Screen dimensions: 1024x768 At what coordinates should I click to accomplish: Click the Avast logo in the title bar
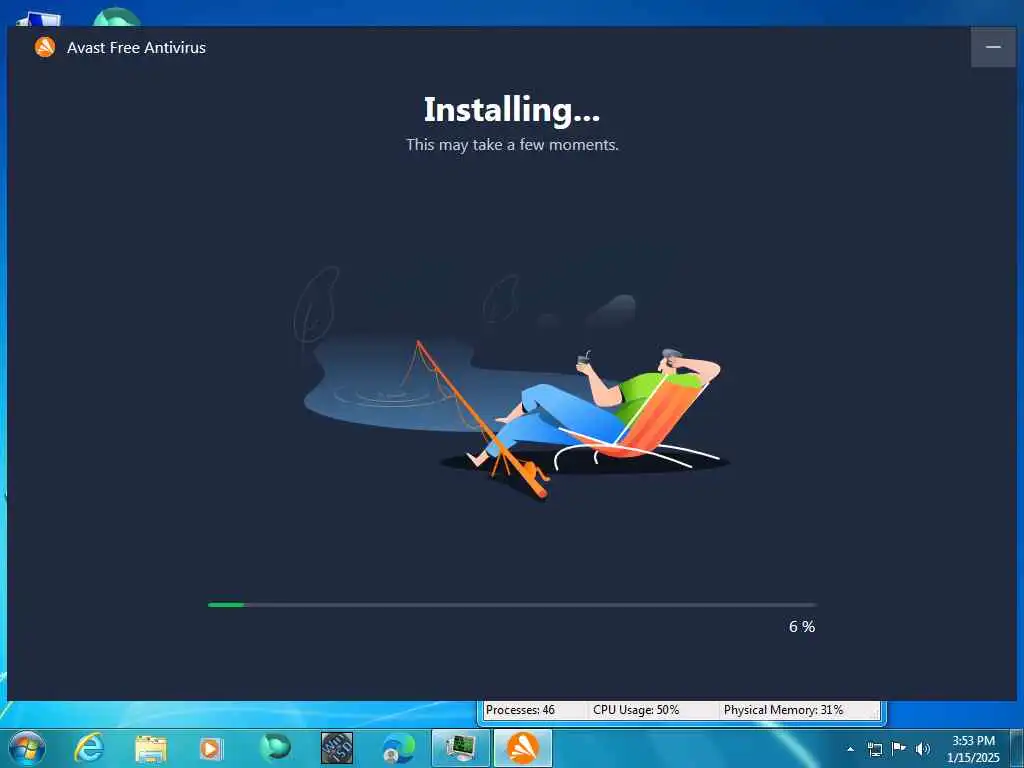coord(45,47)
